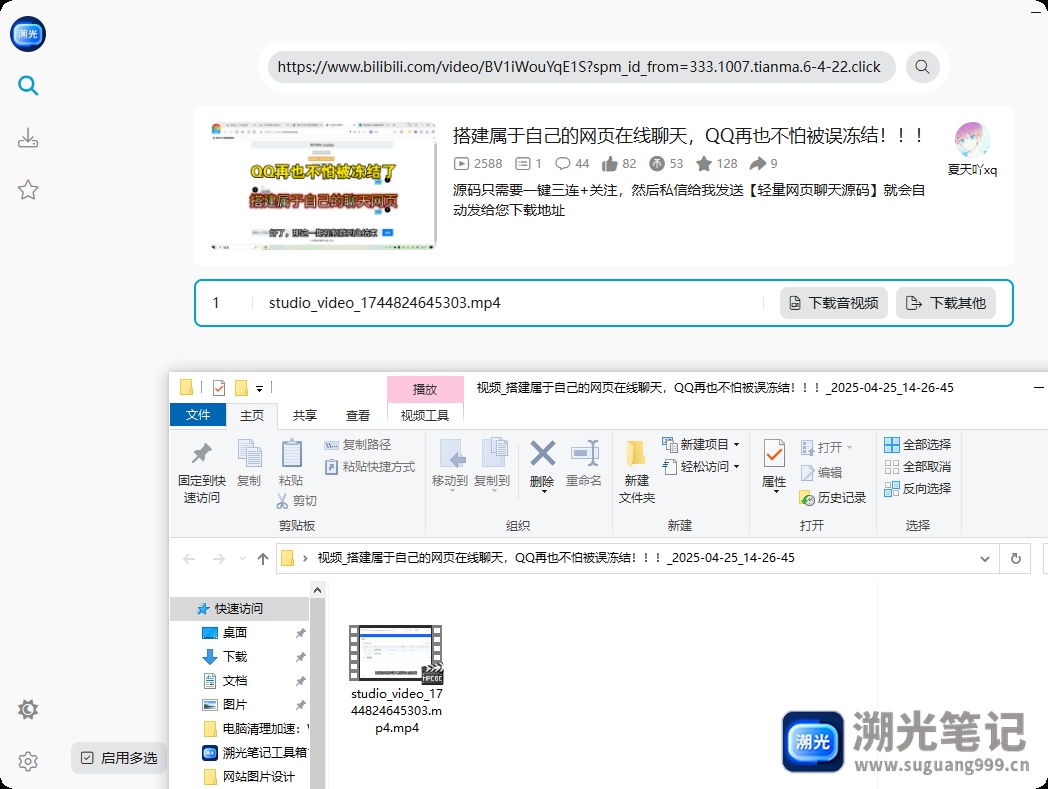
Task: Click the 溯光 app logo at top left
Action: click(27, 33)
